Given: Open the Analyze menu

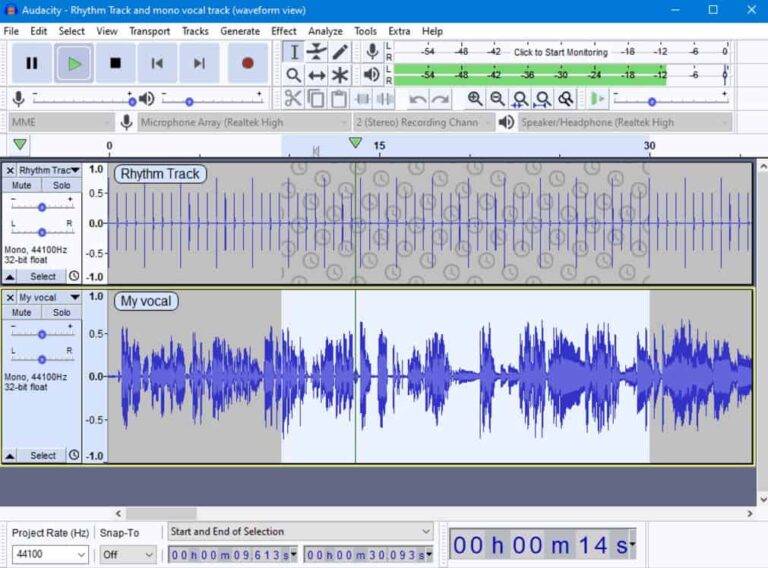Looking at the screenshot, I should pyautogui.click(x=325, y=31).
